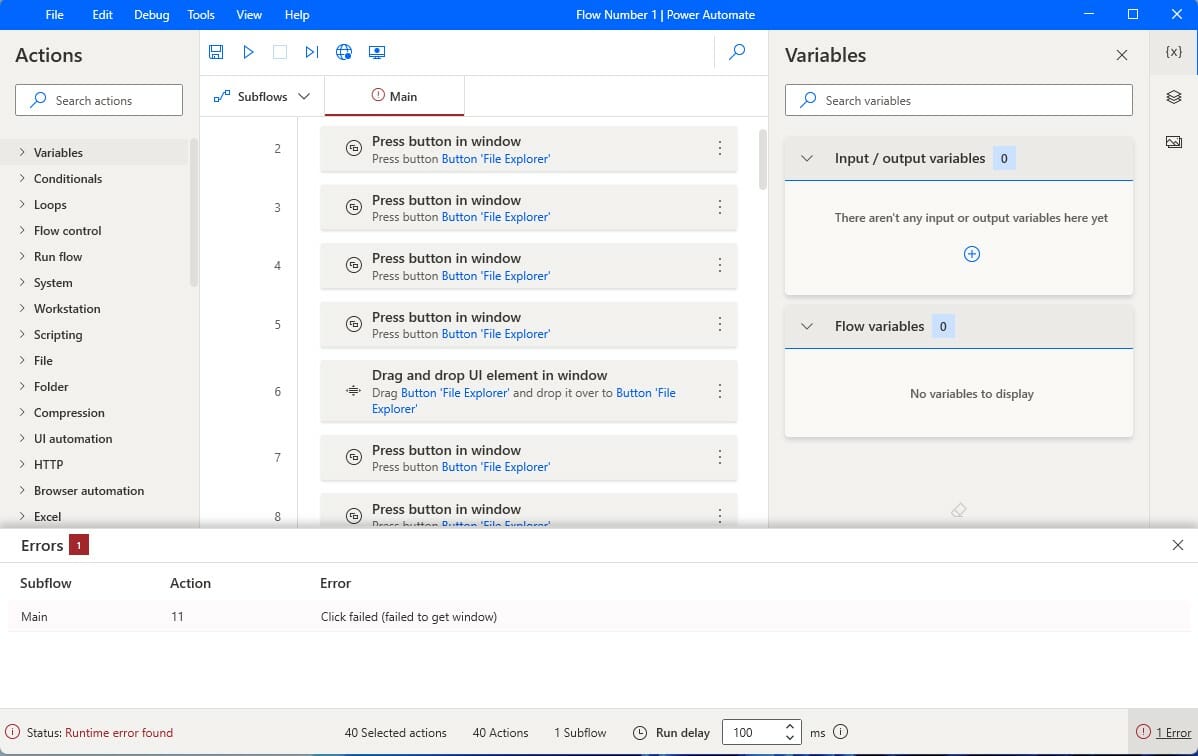Click Button 'File Explorer' link in action 5
1198x756 pixels.
click(x=496, y=334)
